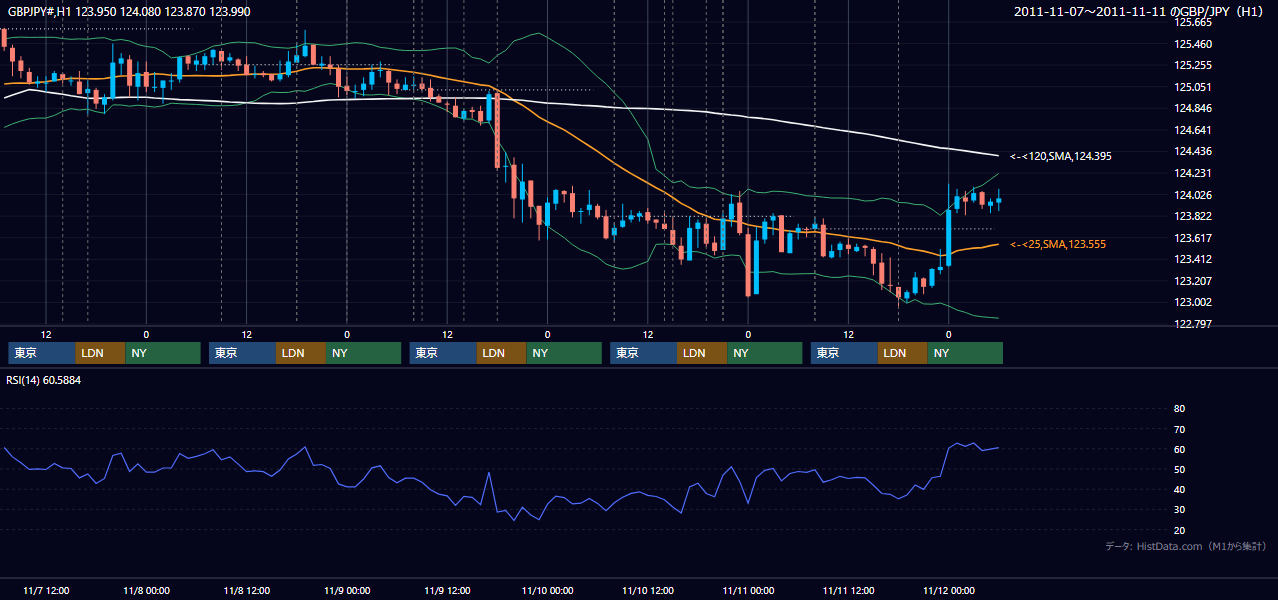Click price axis value 123.207

[1192, 281]
